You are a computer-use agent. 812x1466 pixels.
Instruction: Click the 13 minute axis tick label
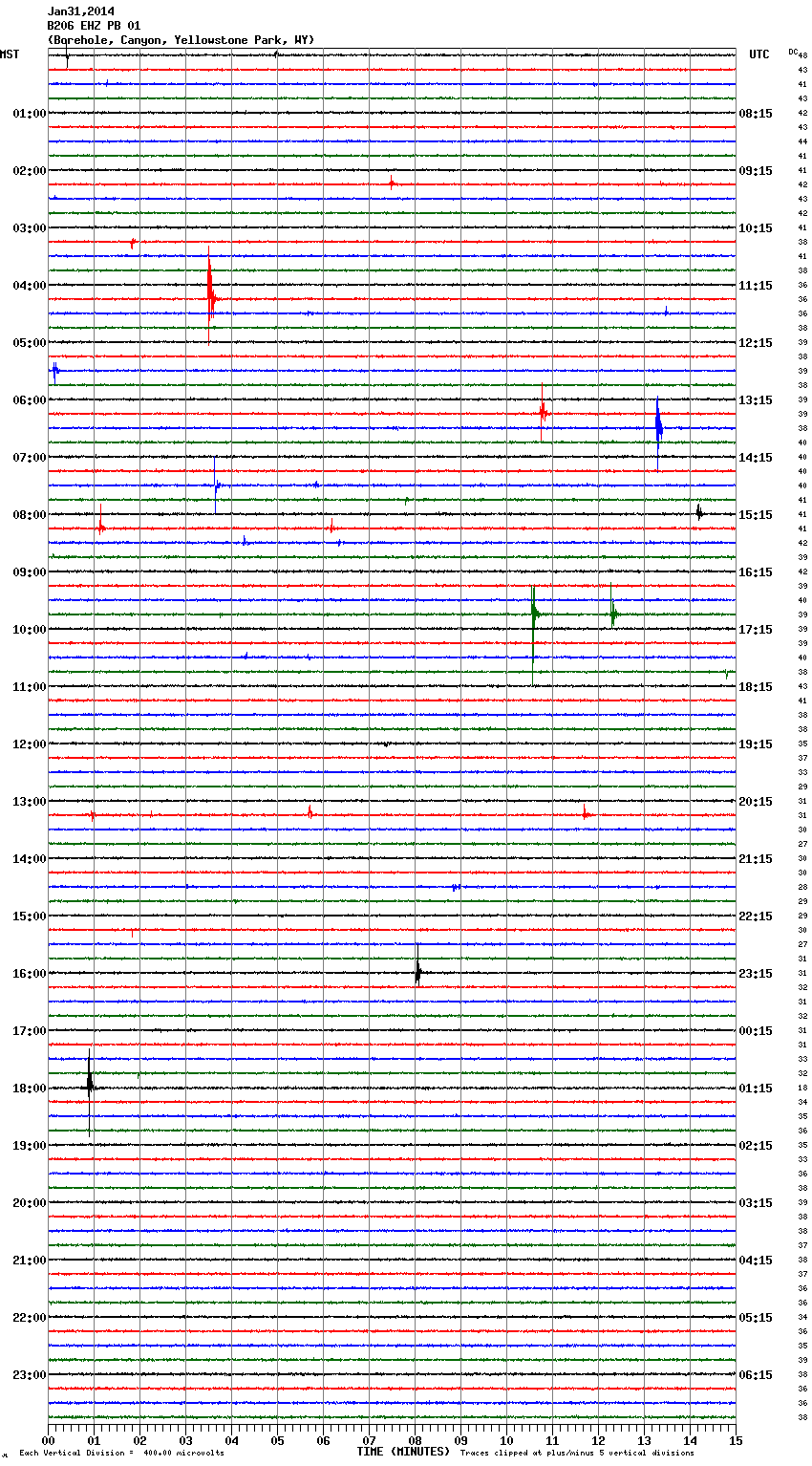point(644,1440)
